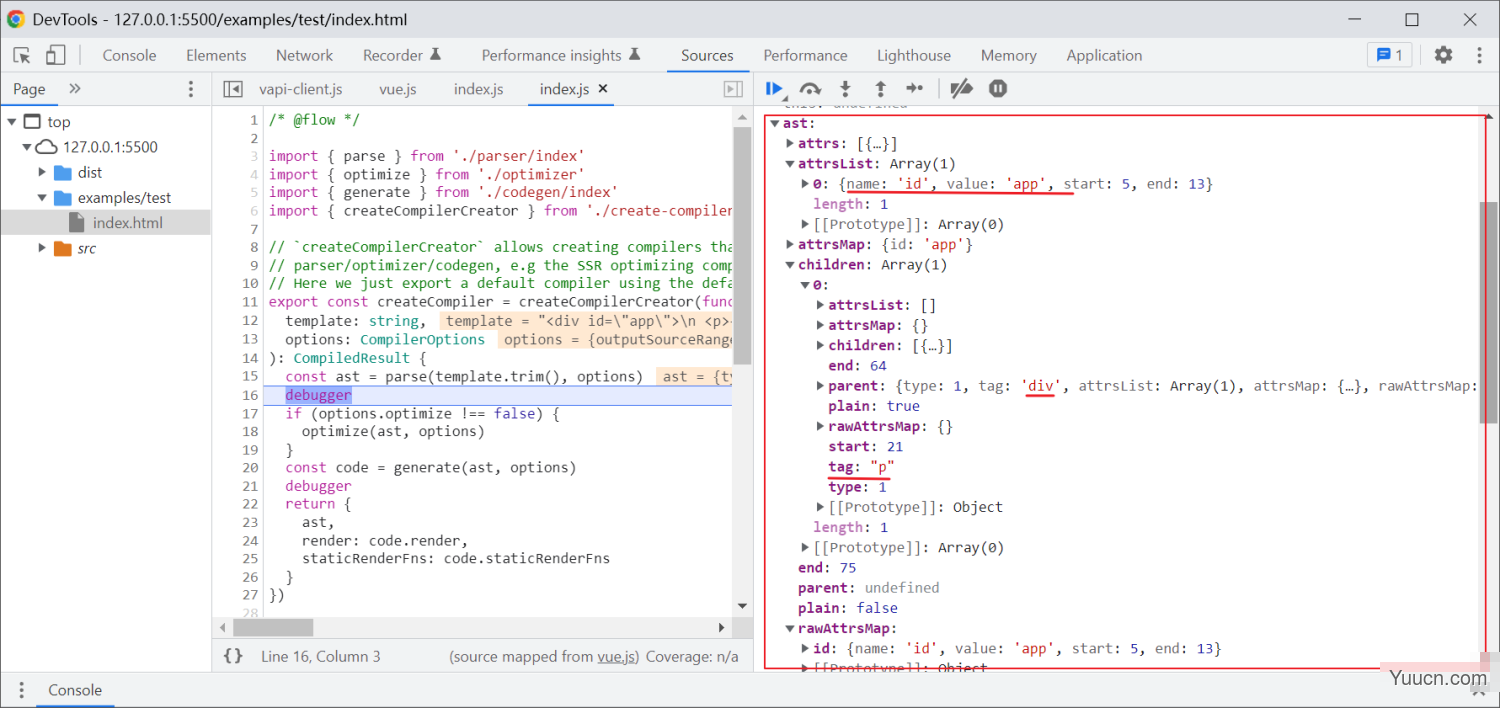
Task: Expand the dist folder
Action: click(x=42, y=172)
